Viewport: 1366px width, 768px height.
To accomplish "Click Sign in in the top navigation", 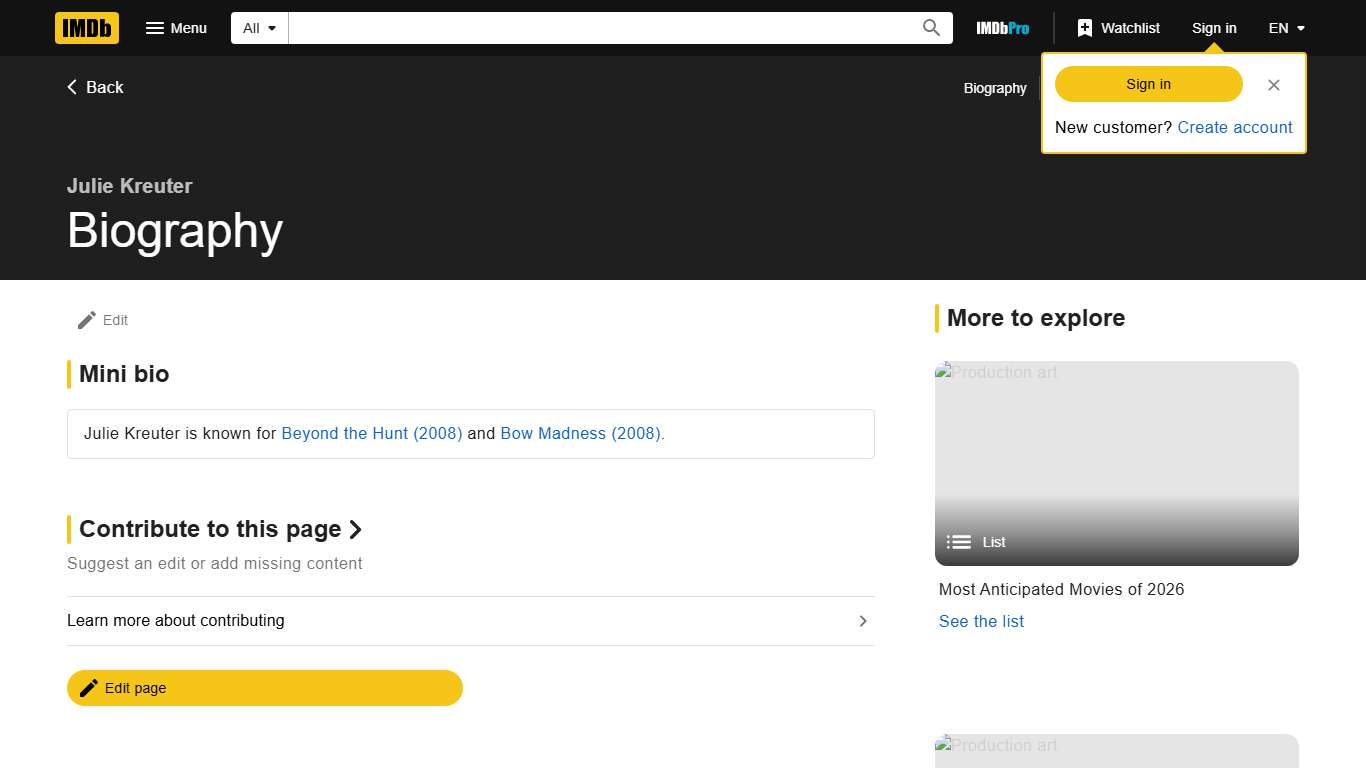I will (1213, 28).
